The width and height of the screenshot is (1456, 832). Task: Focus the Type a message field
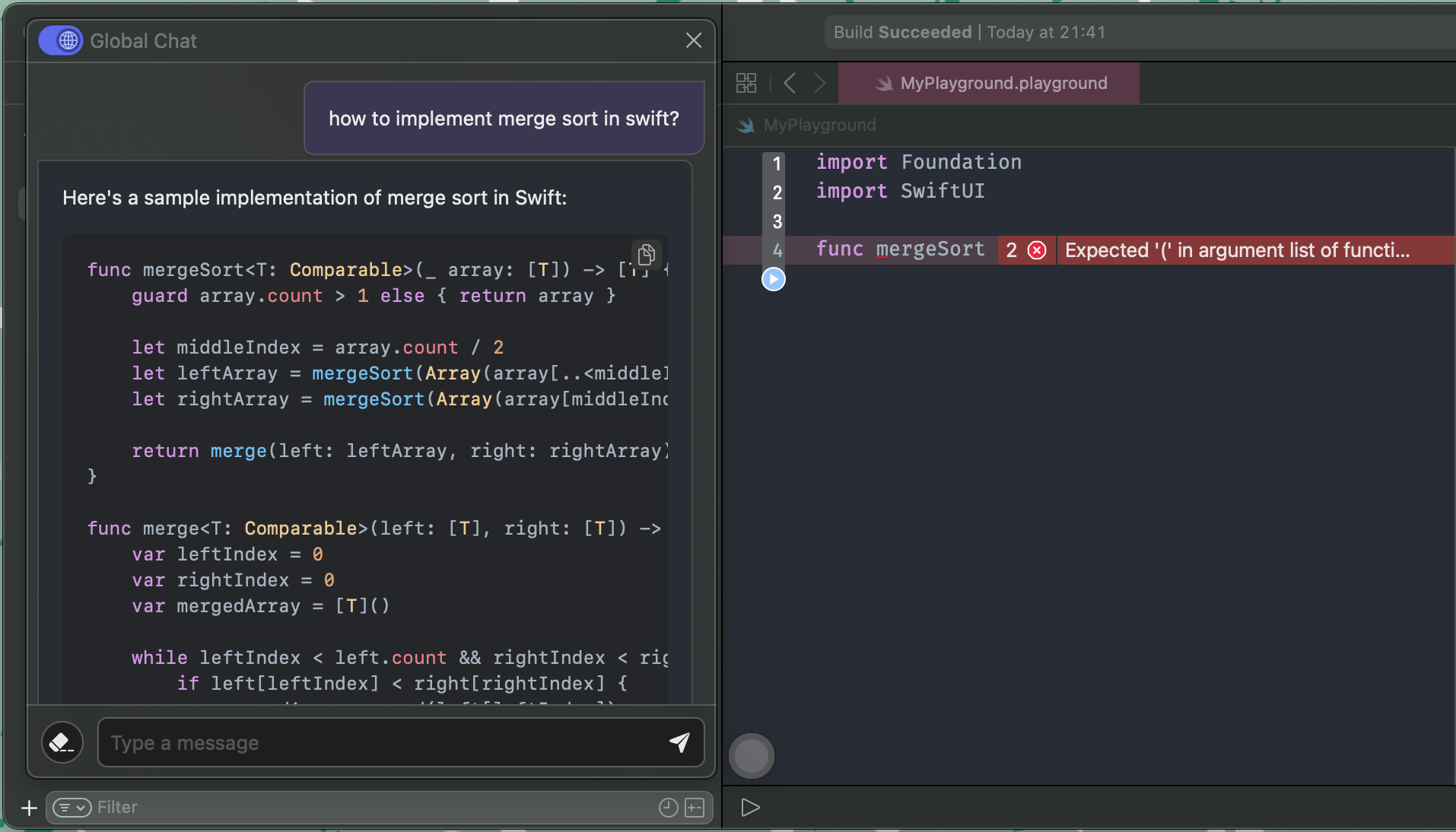coord(380,742)
